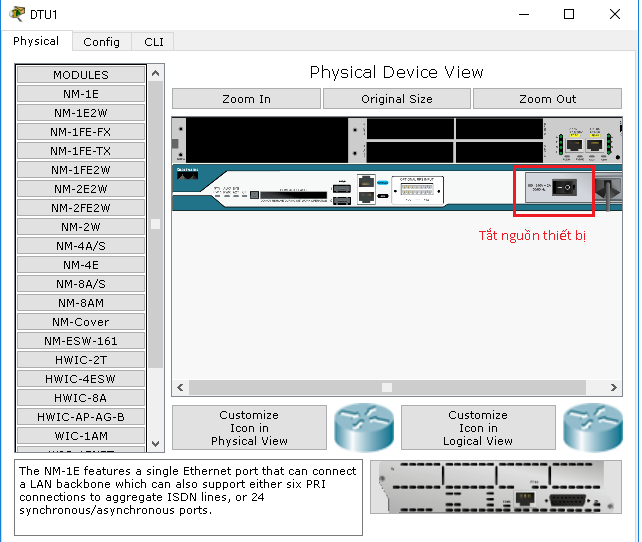Click the left FastEthernet port on router
642x542 pixels.
[574, 145]
